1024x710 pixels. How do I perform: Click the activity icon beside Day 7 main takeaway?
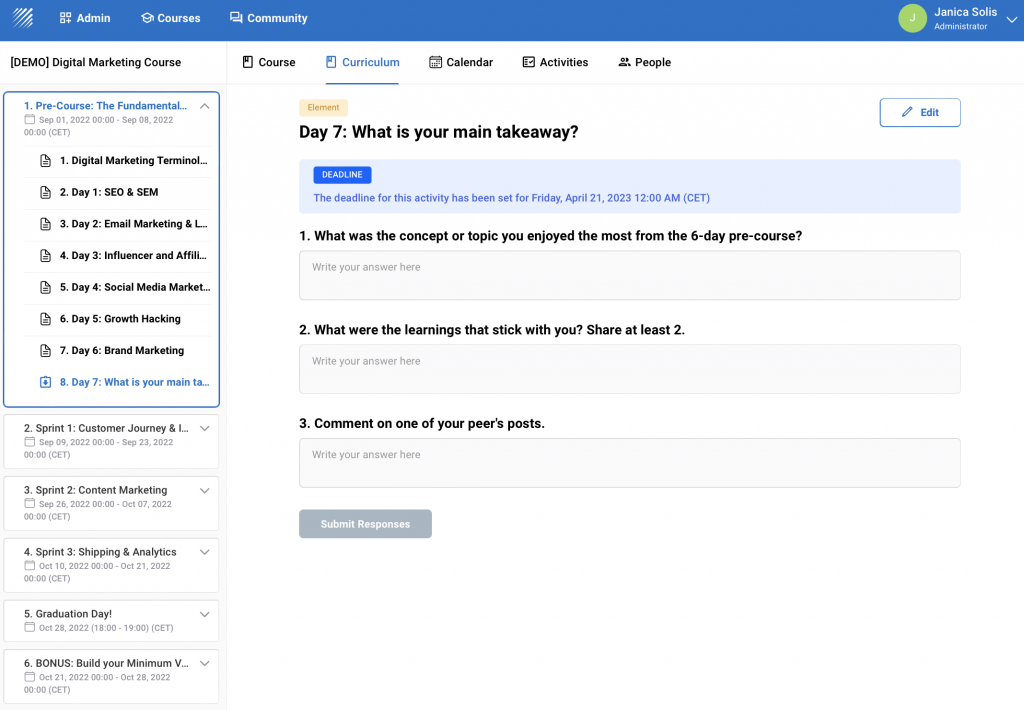(x=45, y=382)
